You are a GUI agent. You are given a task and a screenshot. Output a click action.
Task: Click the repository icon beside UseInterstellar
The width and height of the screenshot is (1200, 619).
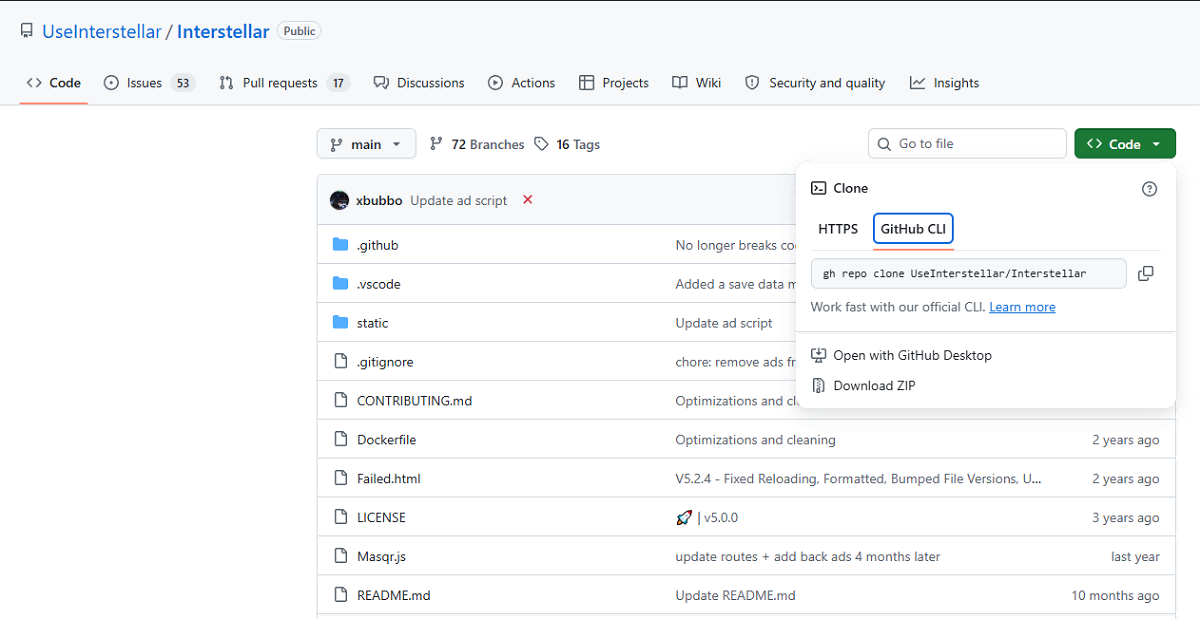click(x=27, y=32)
